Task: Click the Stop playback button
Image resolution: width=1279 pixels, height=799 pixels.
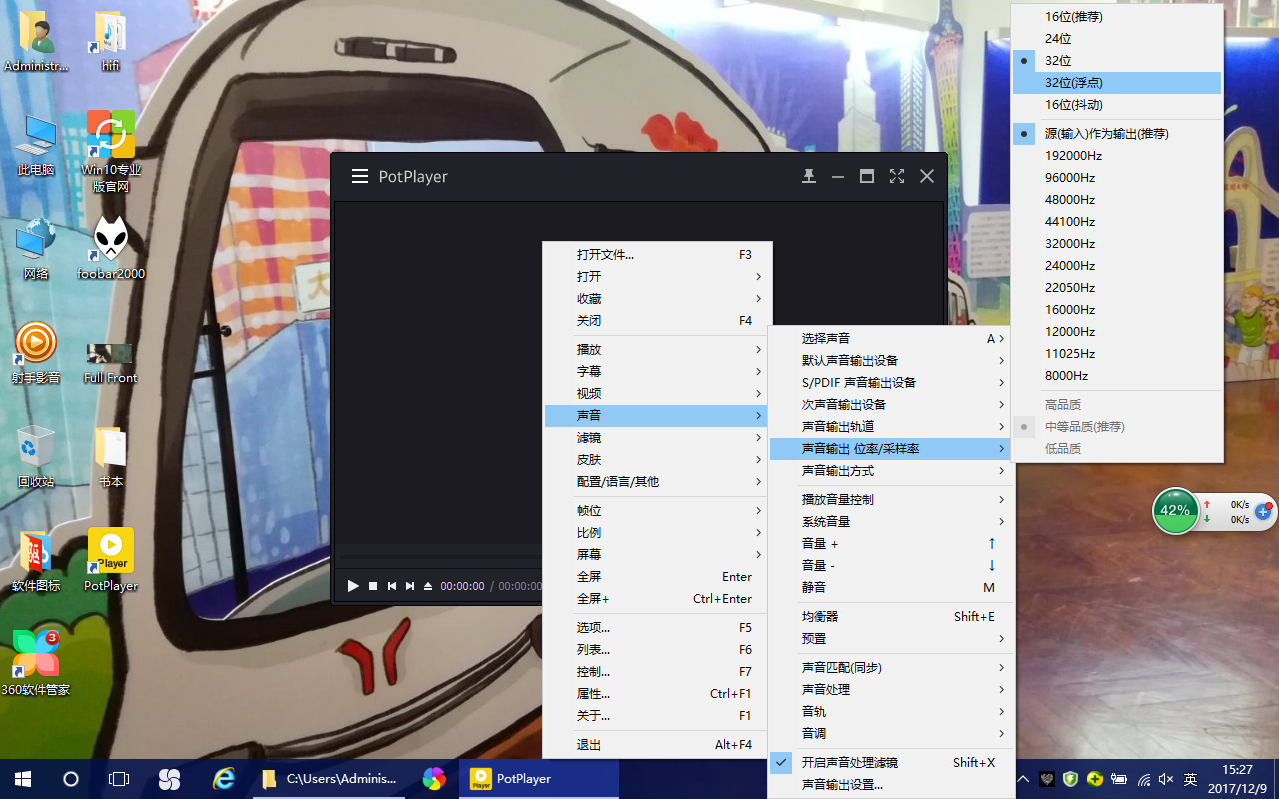Action: point(372,586)
